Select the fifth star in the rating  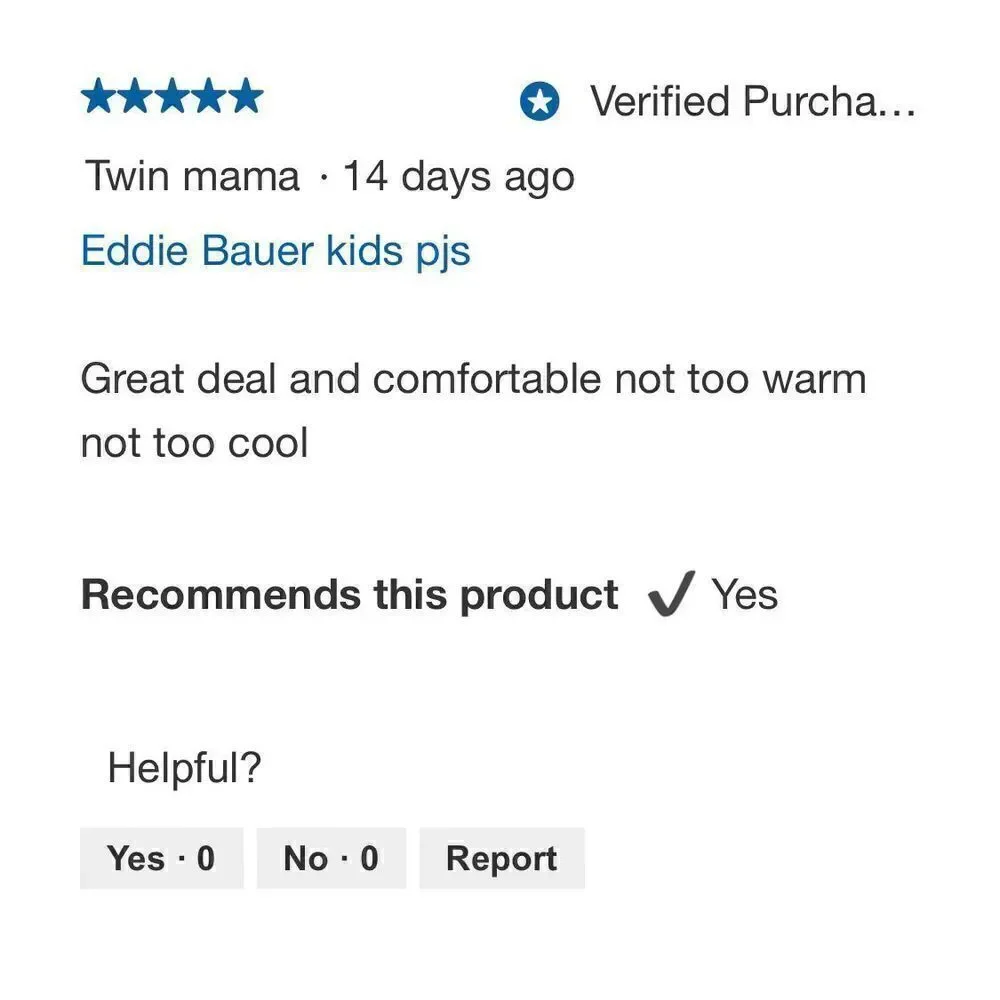246,96
